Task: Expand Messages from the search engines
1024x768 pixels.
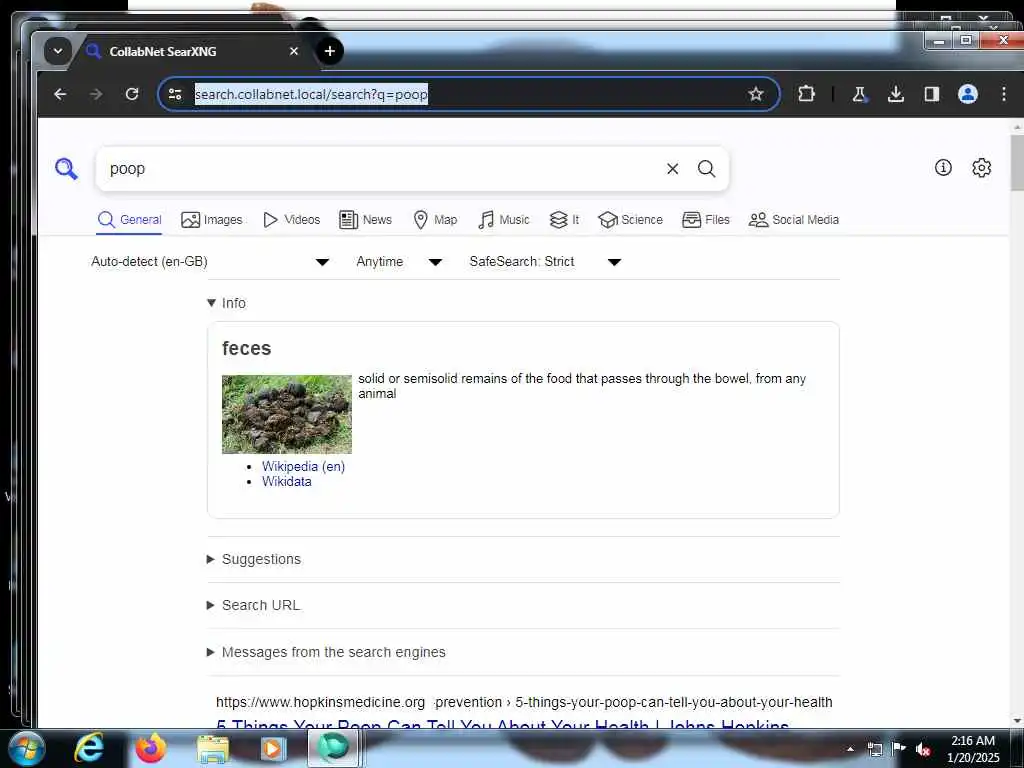Action: pos(326,652)
